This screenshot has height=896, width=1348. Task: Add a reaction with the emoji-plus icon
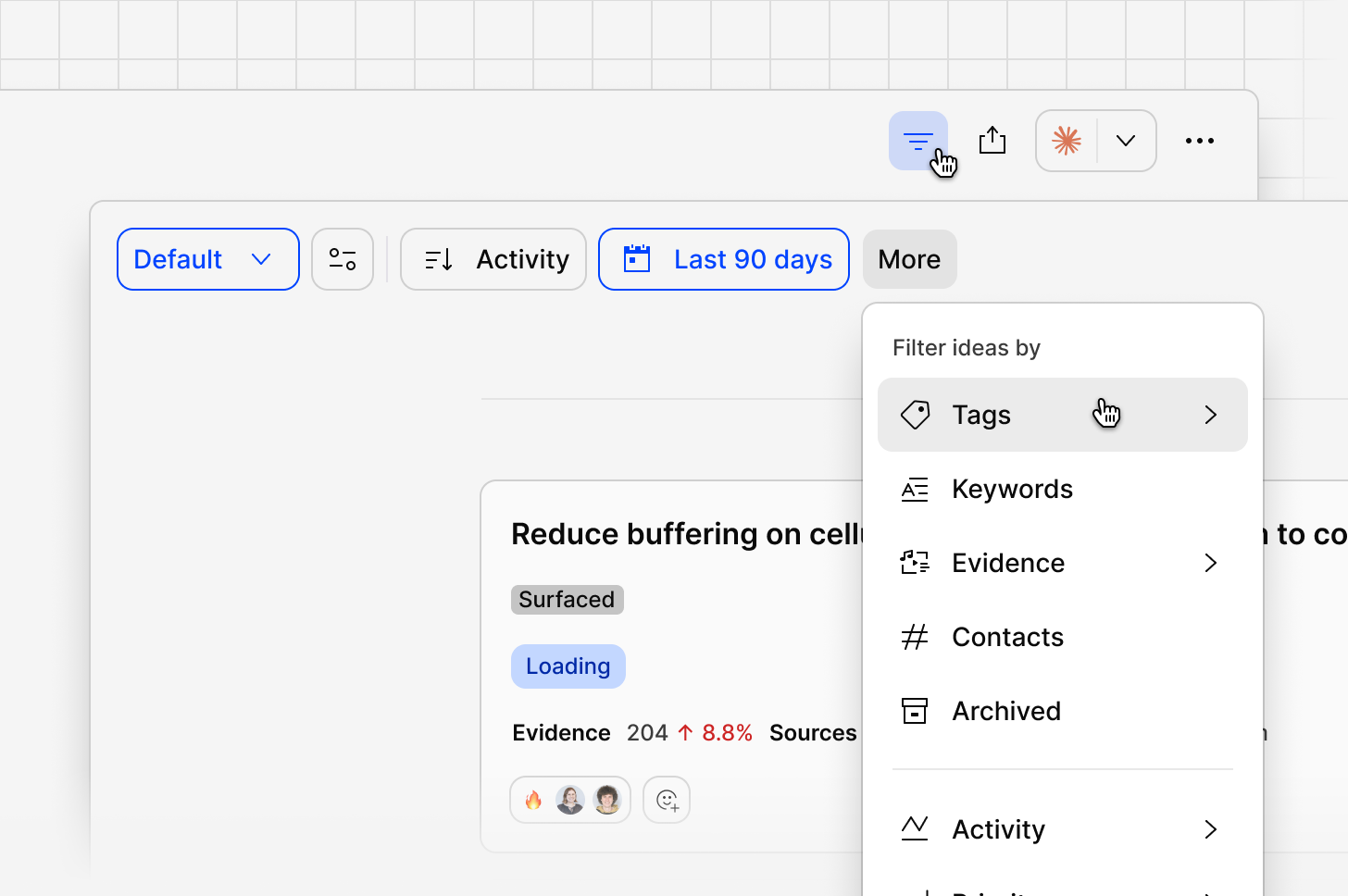(667, 800)
